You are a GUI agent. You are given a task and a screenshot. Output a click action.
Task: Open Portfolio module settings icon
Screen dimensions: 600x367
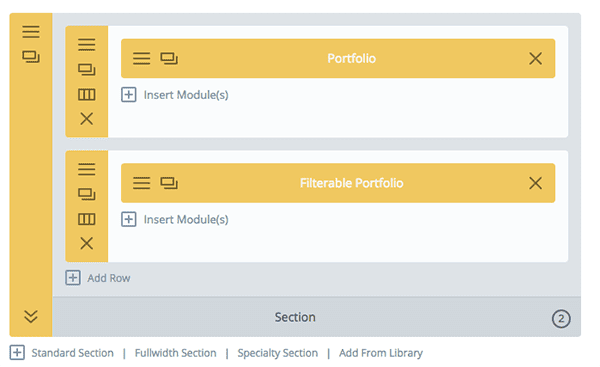pos(142,59)
